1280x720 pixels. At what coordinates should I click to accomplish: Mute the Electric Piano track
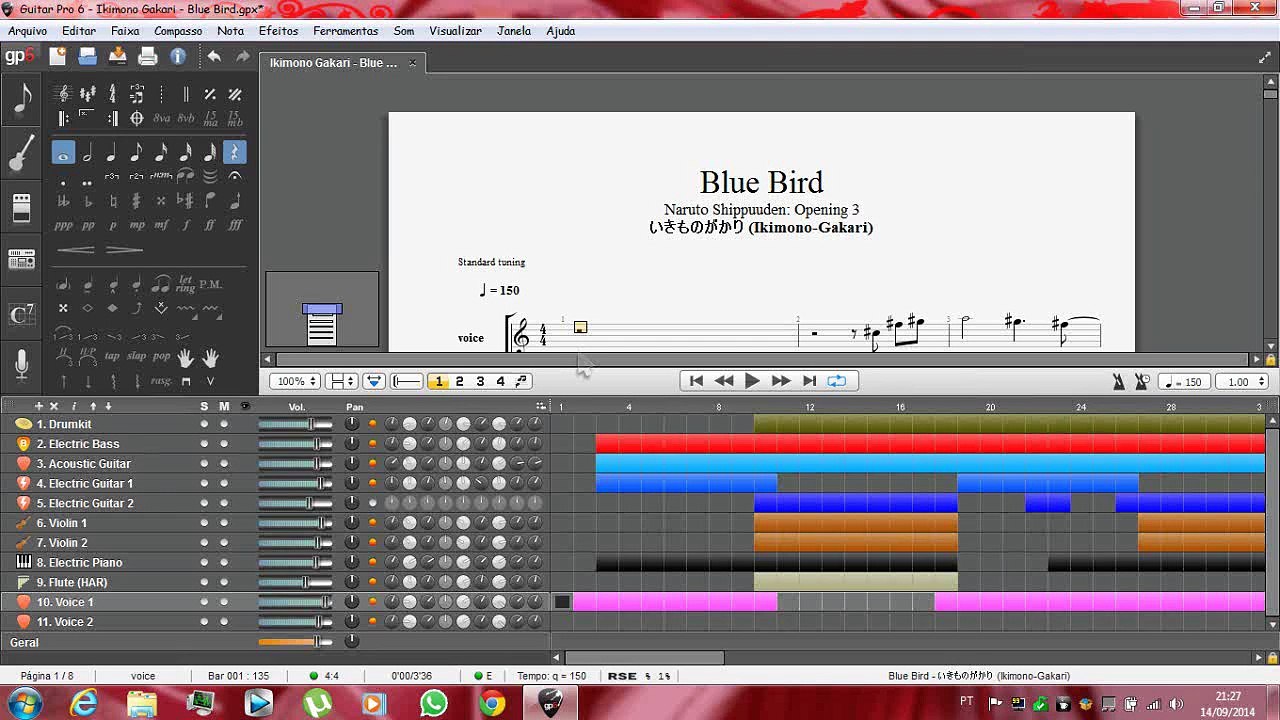(224, 563)
